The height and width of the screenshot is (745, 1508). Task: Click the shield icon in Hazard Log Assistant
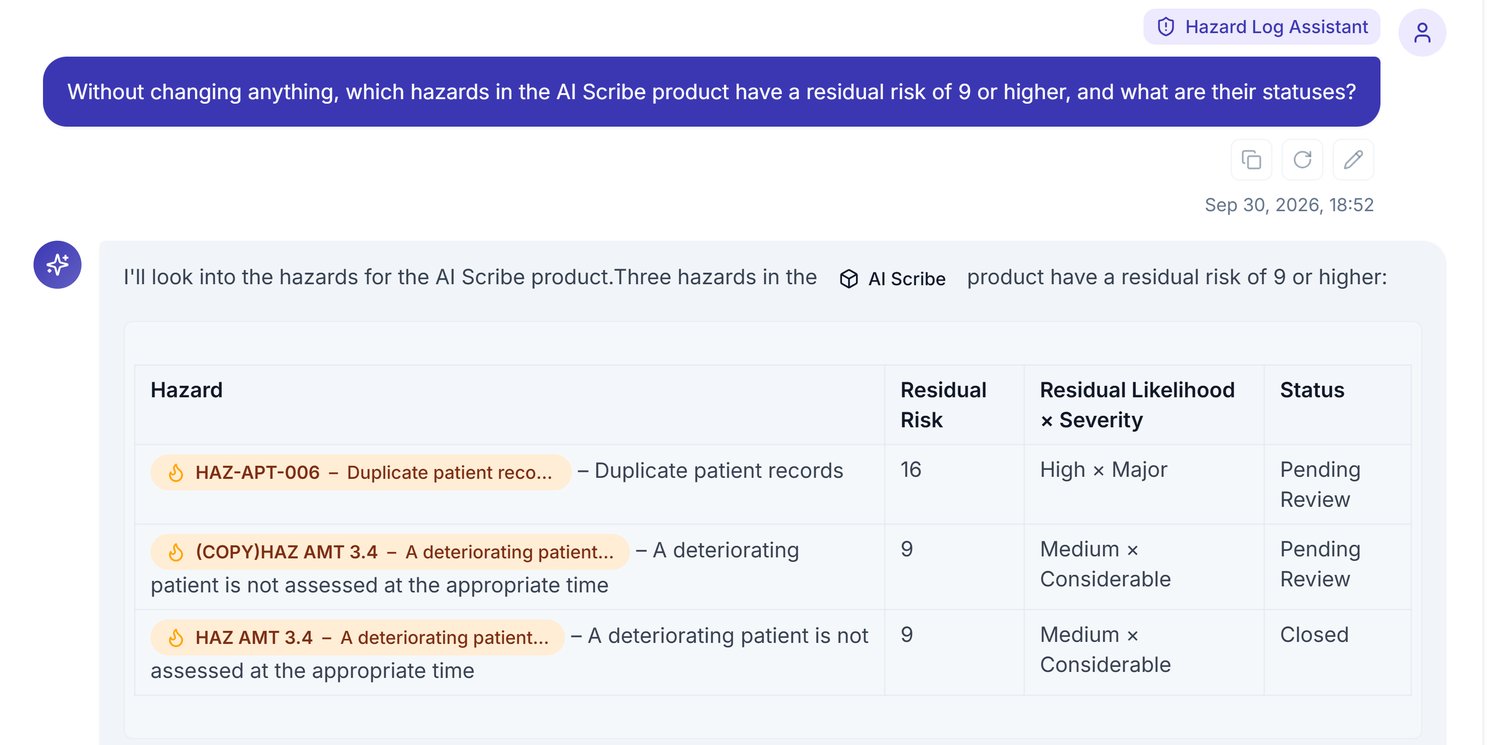[x=1165, y=27]
